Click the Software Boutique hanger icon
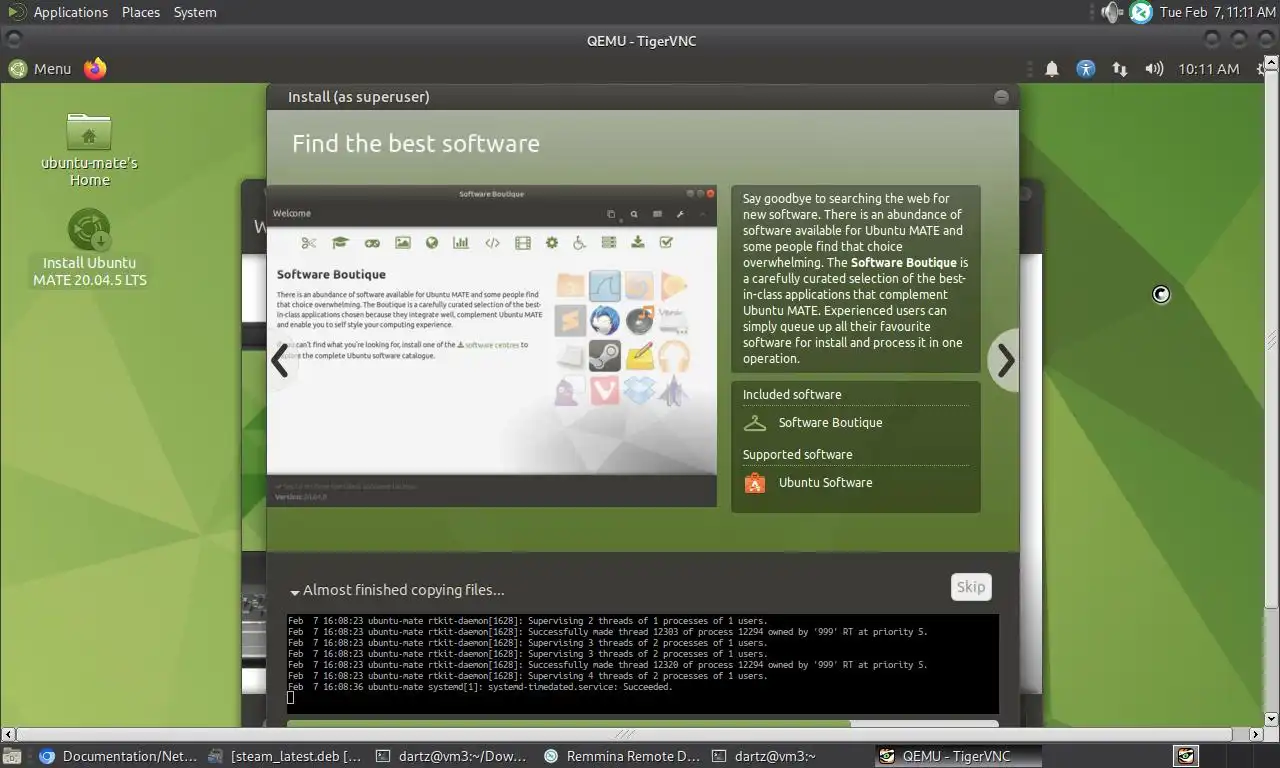Screen dimensions: 1280x768 coord(755,423)
